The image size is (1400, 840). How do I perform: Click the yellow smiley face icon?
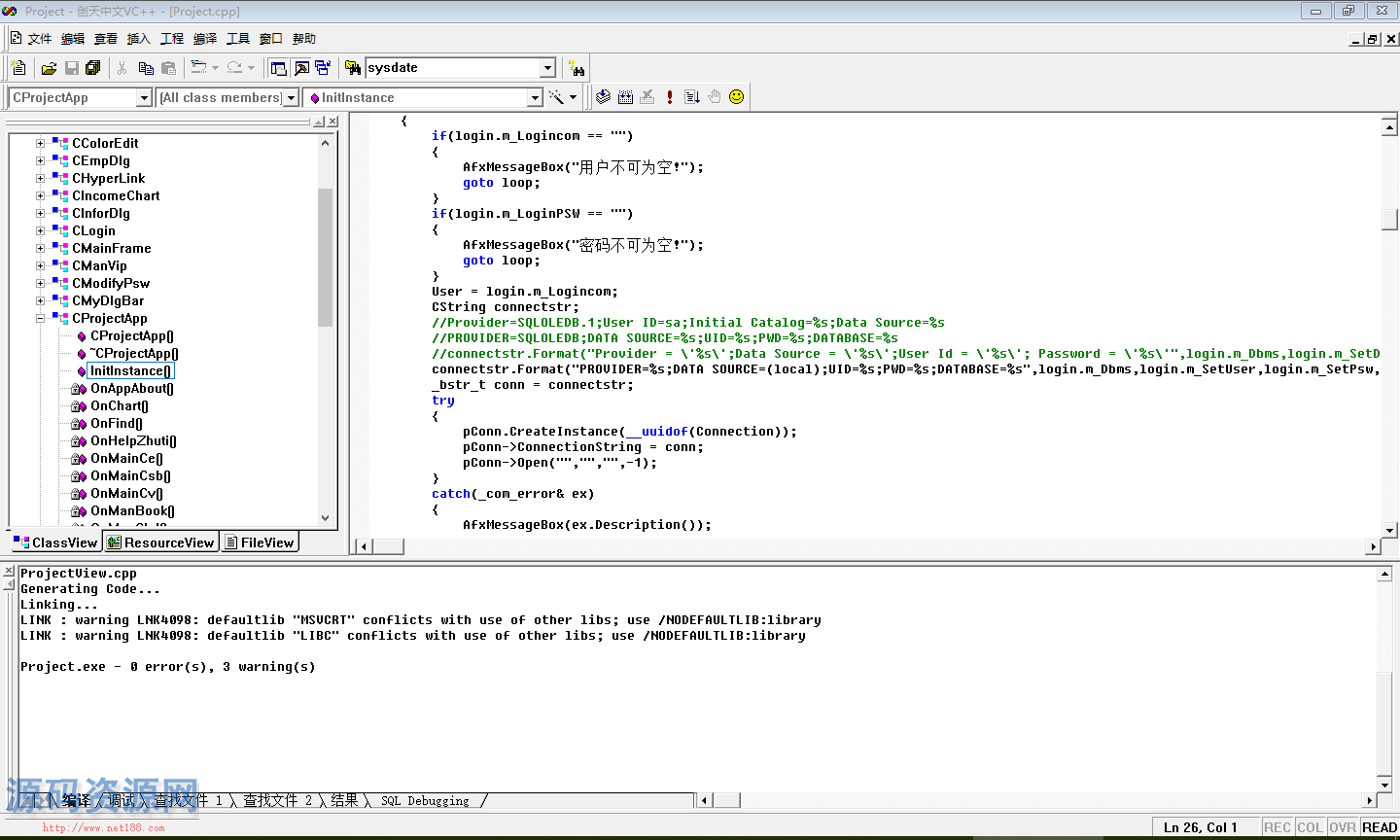(x=737, y=97)
